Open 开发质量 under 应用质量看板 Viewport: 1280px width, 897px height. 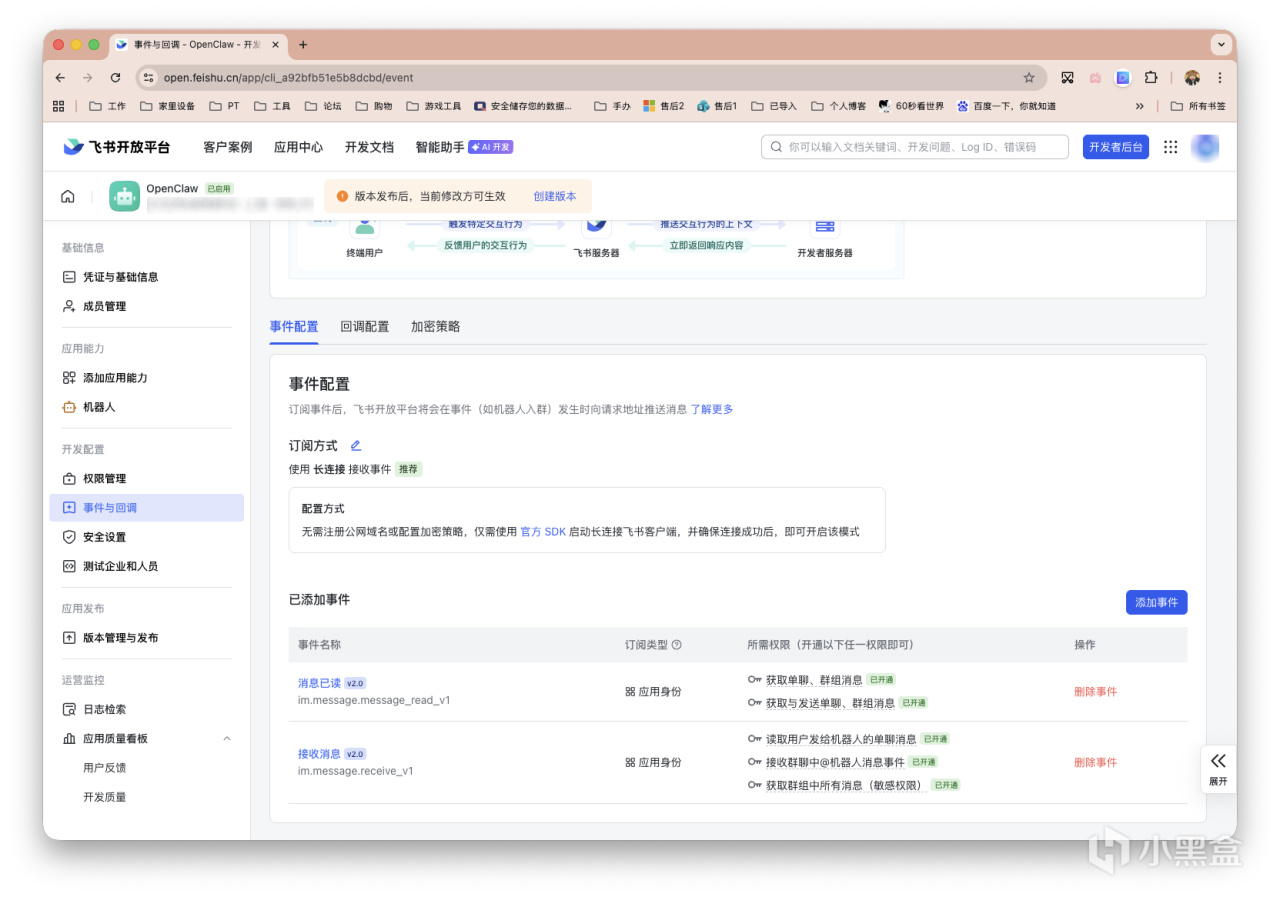(104, 797)
